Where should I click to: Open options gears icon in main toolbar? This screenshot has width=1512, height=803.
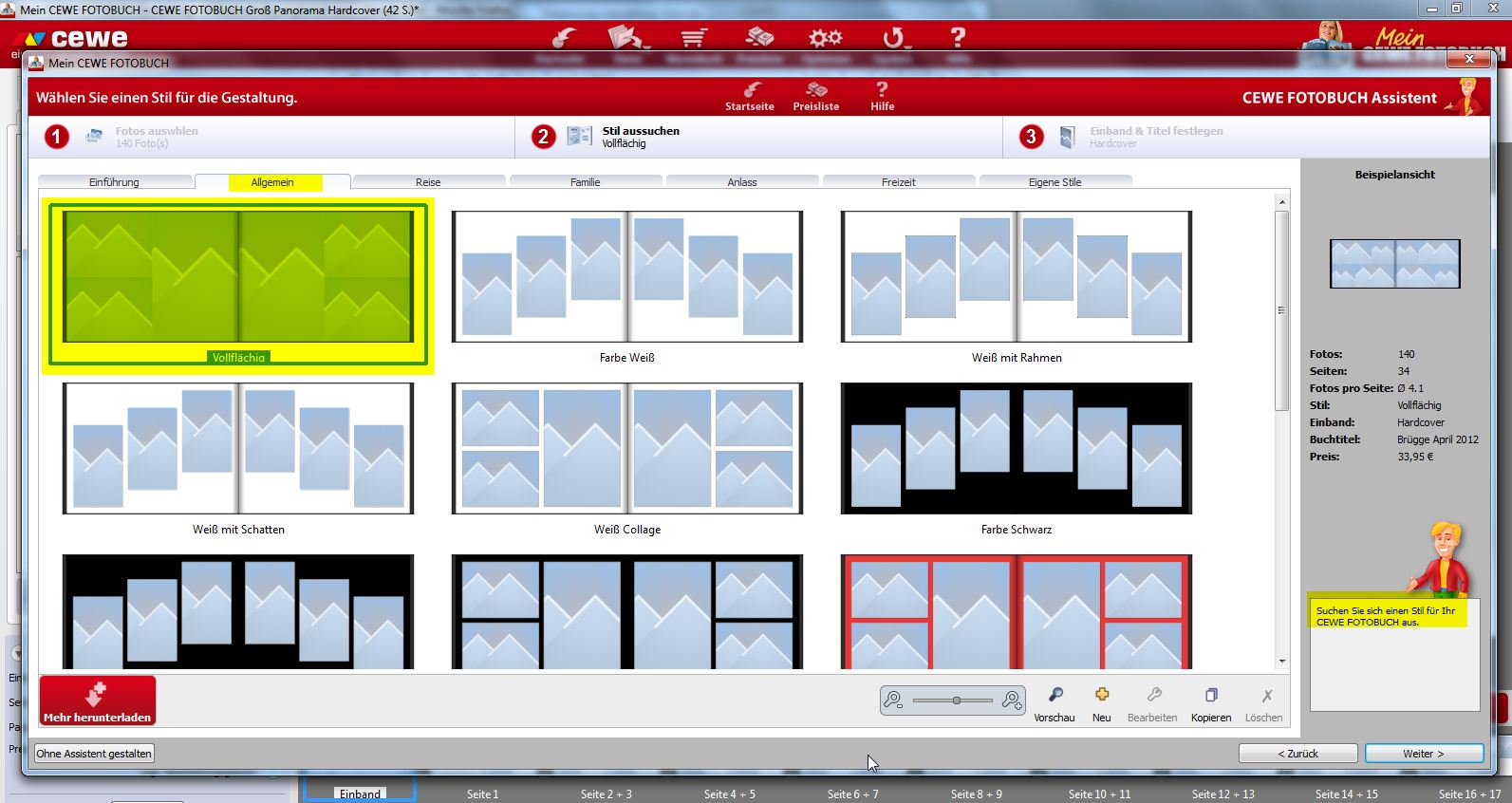coord(825,38)
